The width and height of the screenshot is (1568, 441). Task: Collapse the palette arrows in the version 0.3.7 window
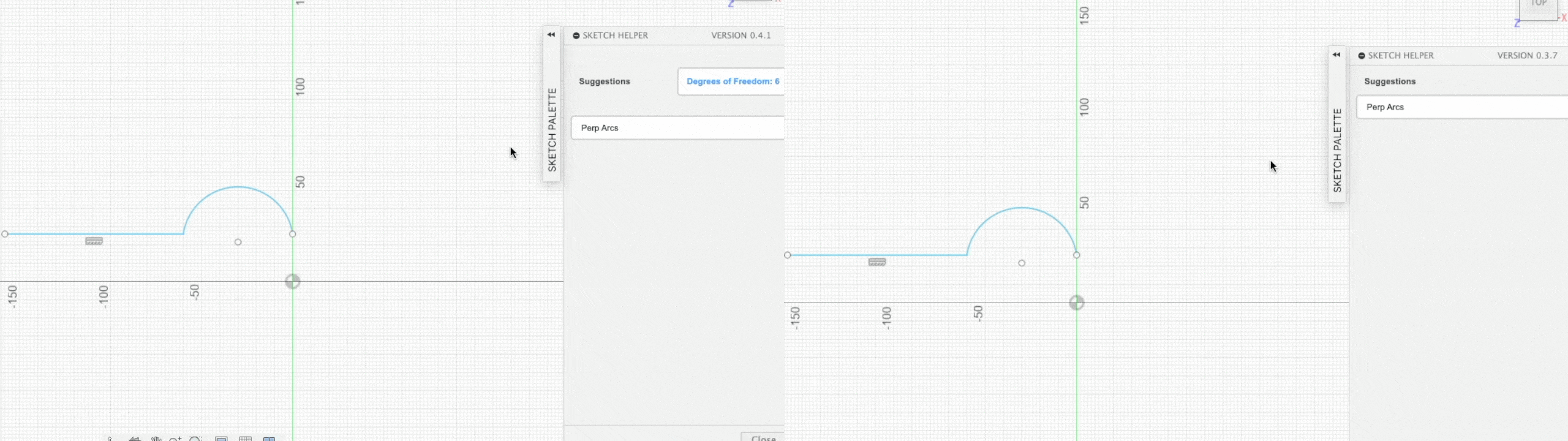(x=1336, y=55)
